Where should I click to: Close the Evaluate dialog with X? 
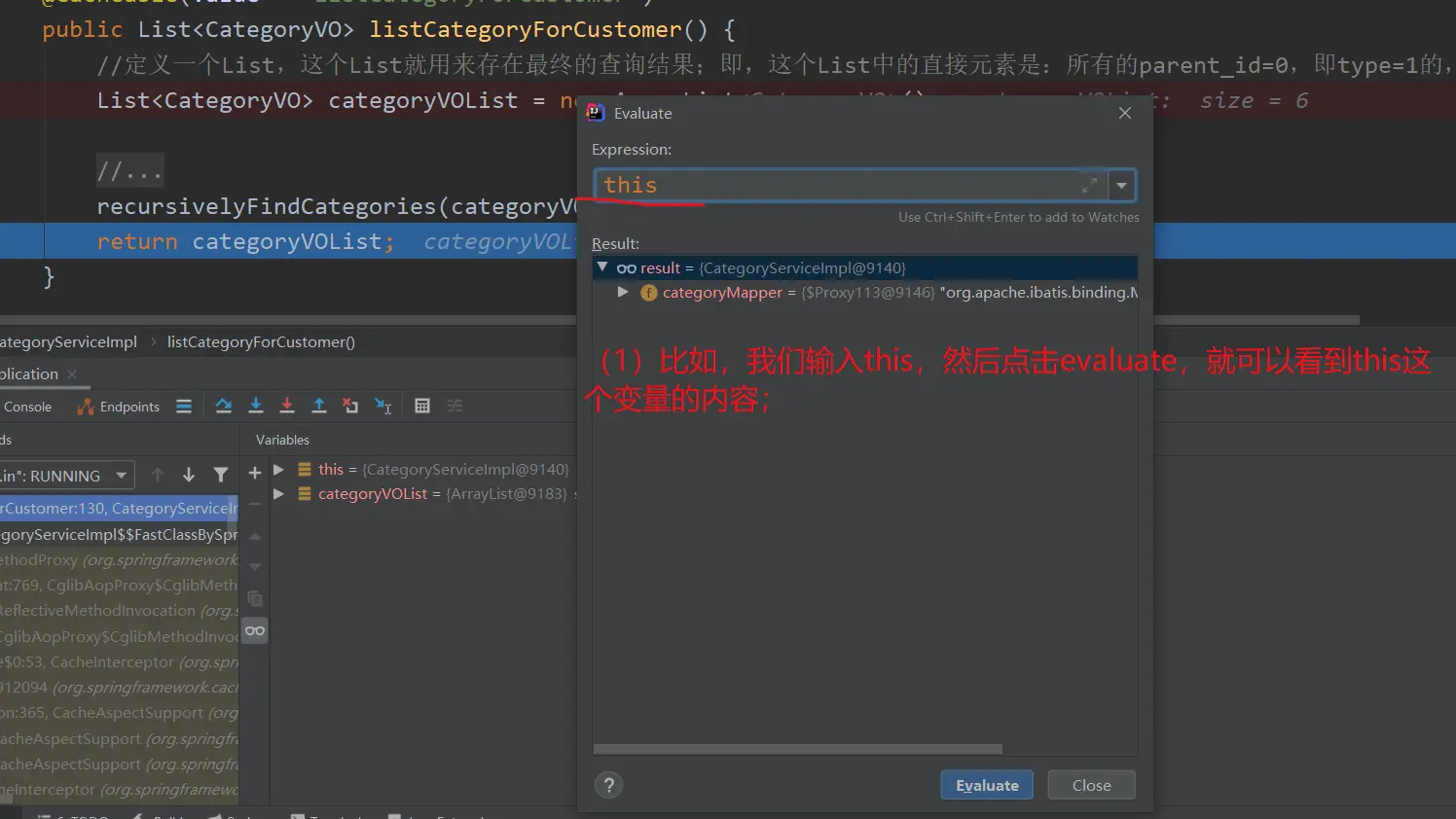pos(1125,113)
